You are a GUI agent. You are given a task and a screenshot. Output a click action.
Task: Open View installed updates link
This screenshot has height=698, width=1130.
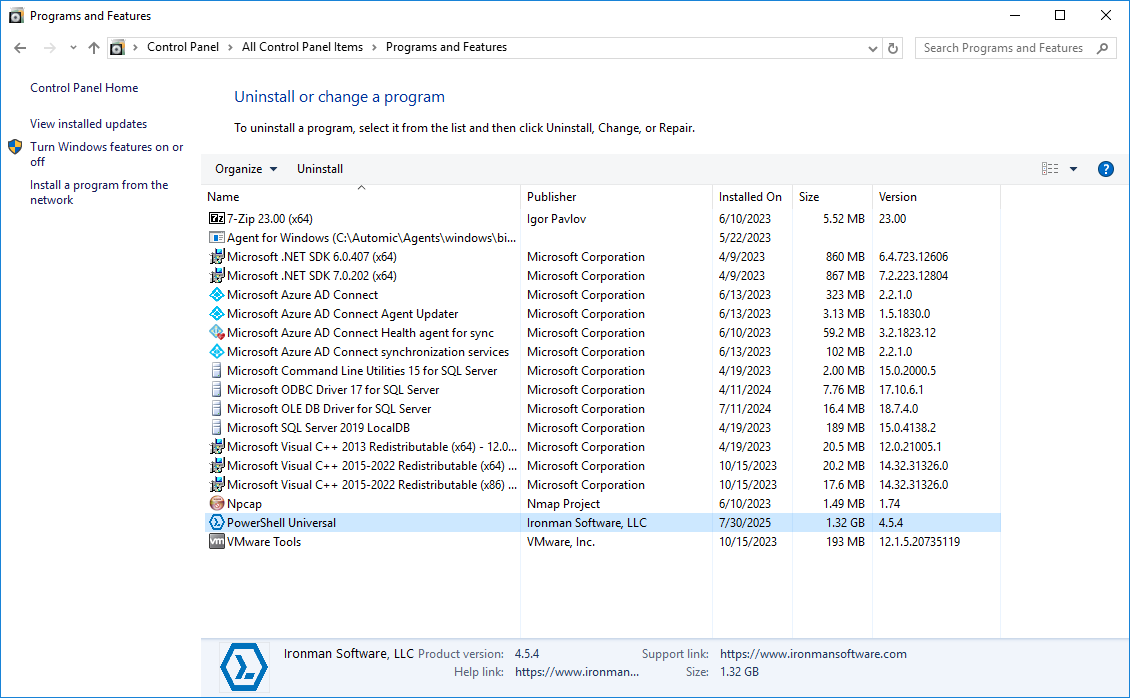tap(89, 124)
